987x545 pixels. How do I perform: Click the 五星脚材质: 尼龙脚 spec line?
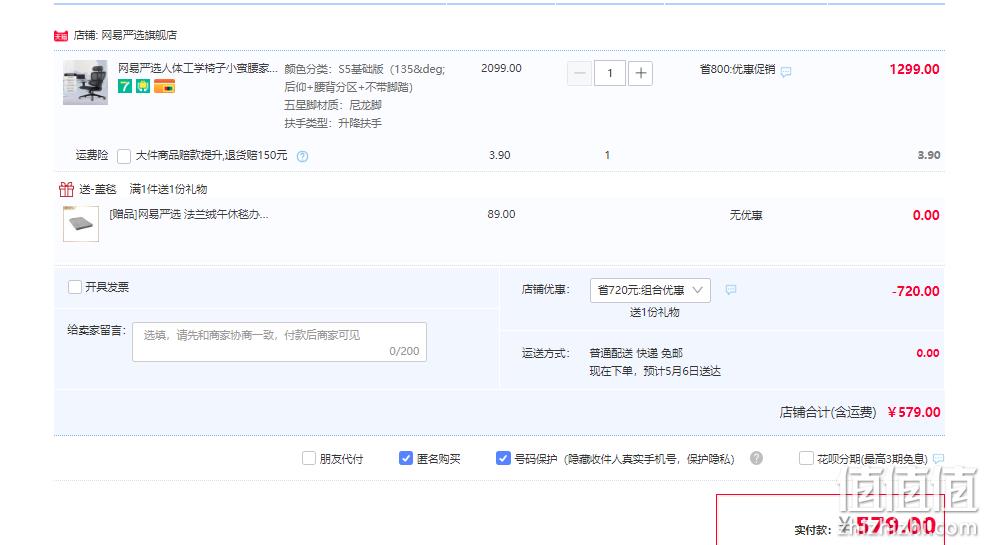(x=333, y=105)
